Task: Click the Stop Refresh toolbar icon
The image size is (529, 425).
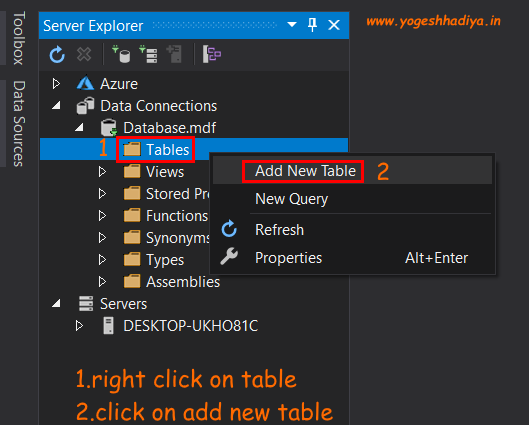Action: pos(84,54)
